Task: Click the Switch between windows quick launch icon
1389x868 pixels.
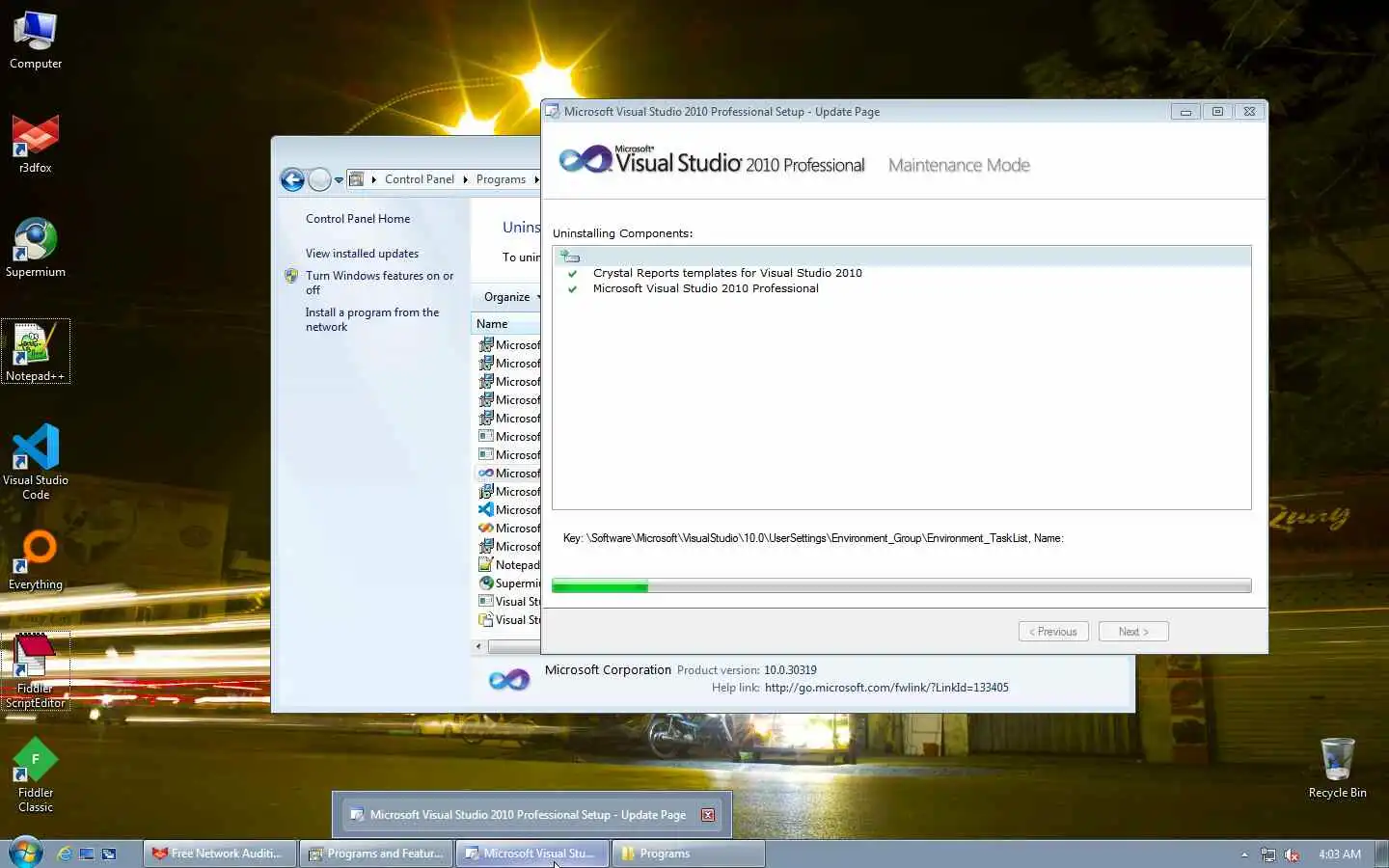Action: 109,854
